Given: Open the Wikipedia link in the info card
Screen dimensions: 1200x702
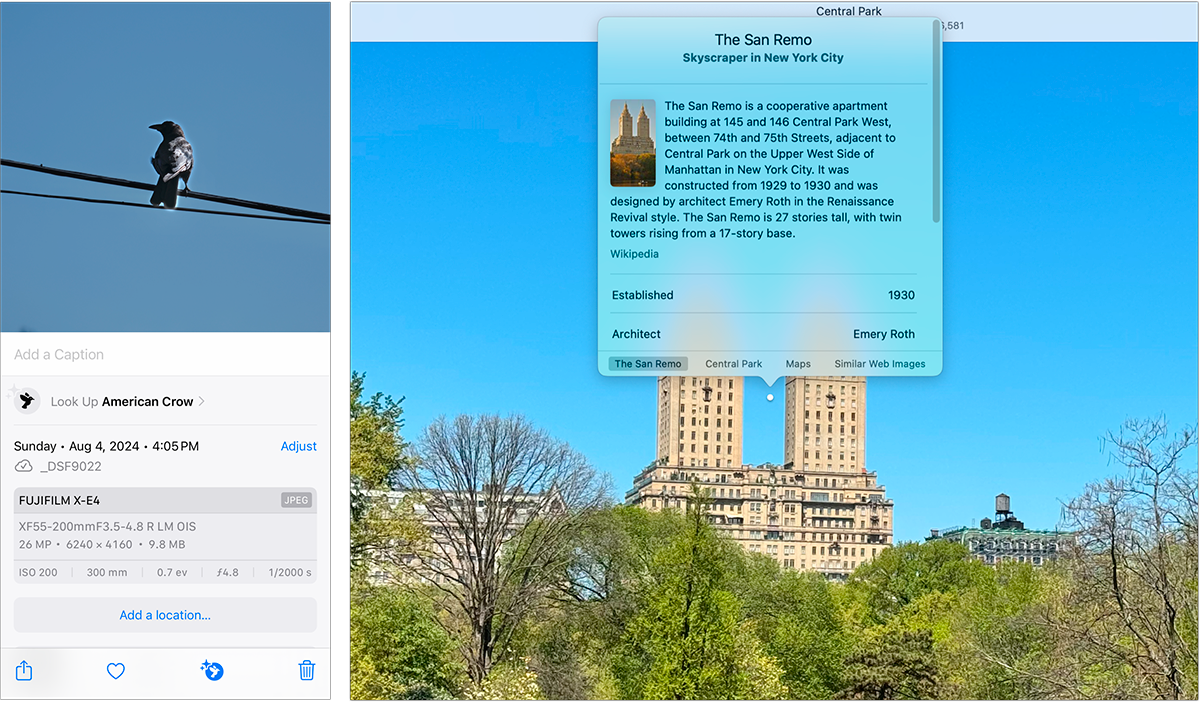Looking at the screenshot, I should point(634,253).
